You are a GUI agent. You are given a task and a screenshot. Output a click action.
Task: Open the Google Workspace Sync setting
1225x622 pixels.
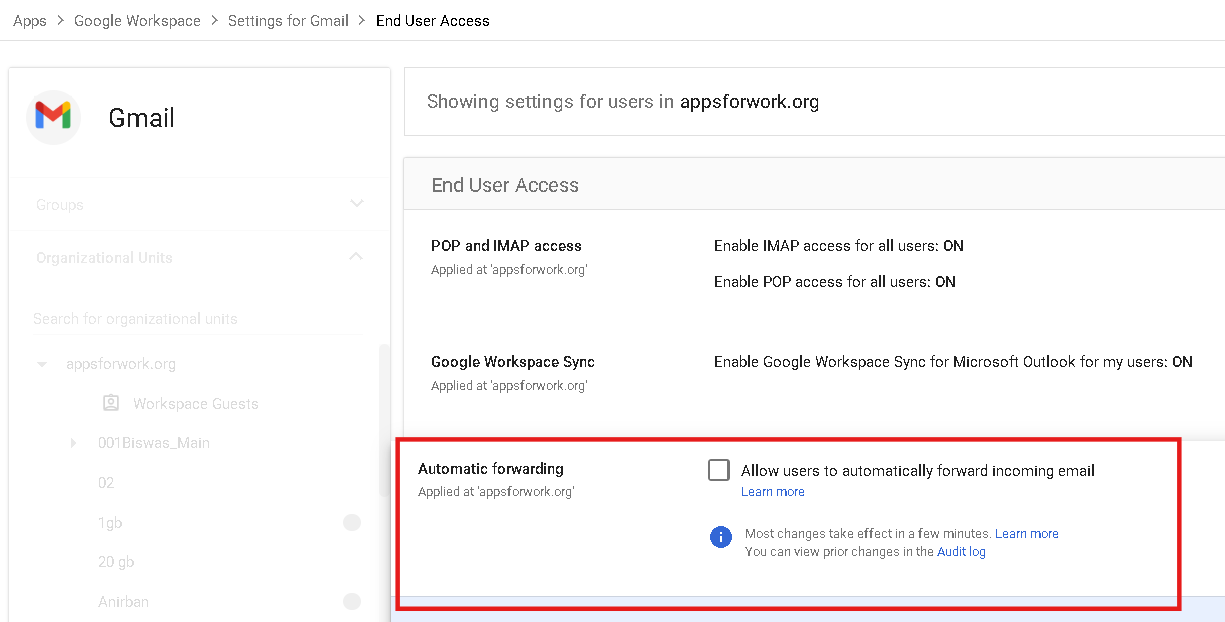click(x=513, y=362)
